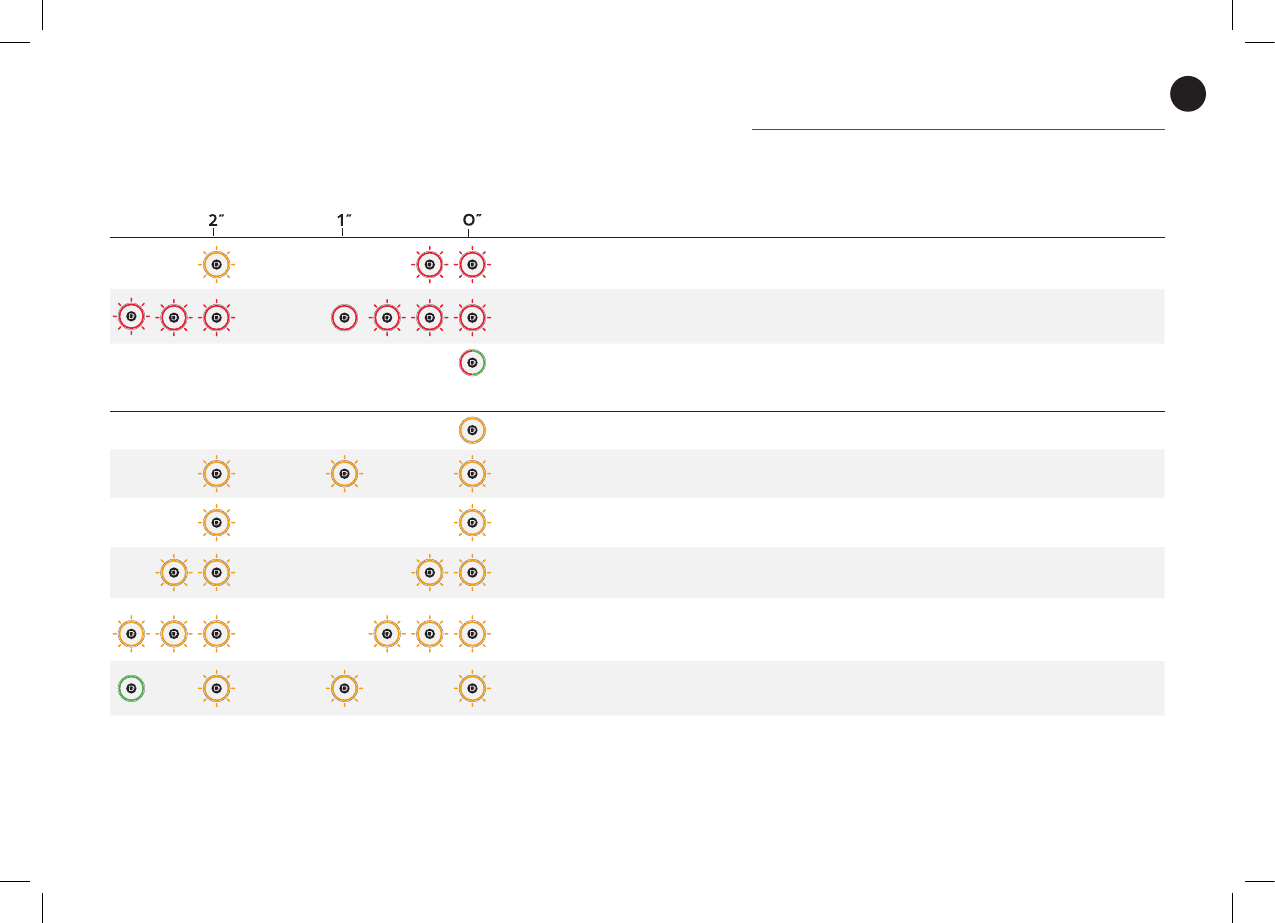Click the lone solid orange indicator ring
Image resolution: width=1275 pixels, height=923 pixels.
pyautogui.click(x=472, y=431)
